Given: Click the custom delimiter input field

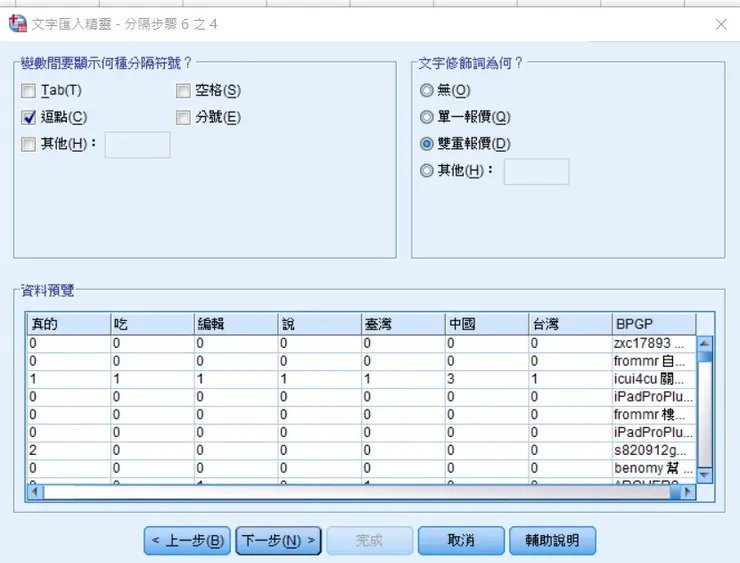Looking at the screenshot, I should [x=137, y=145].
